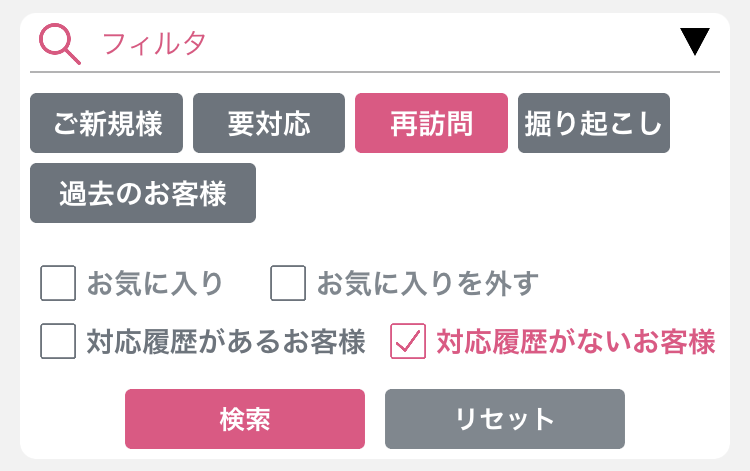This screenshot has width=750, height=471.
Task: Select the 過去のお客様 filter tag
Action: pyautogui.click(x=143, y=193)
